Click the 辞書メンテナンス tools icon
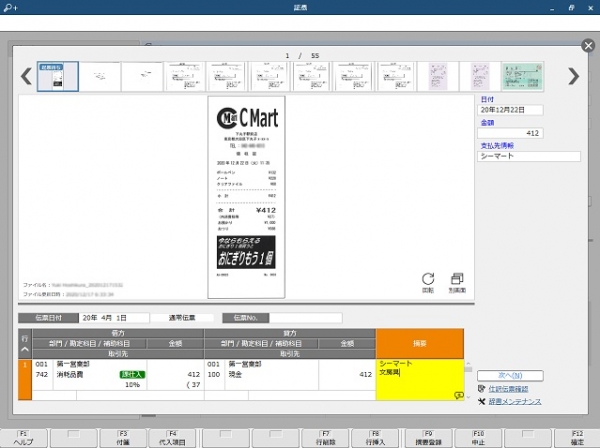The width and height of the screenshot is (600, 448). point(482,400)
